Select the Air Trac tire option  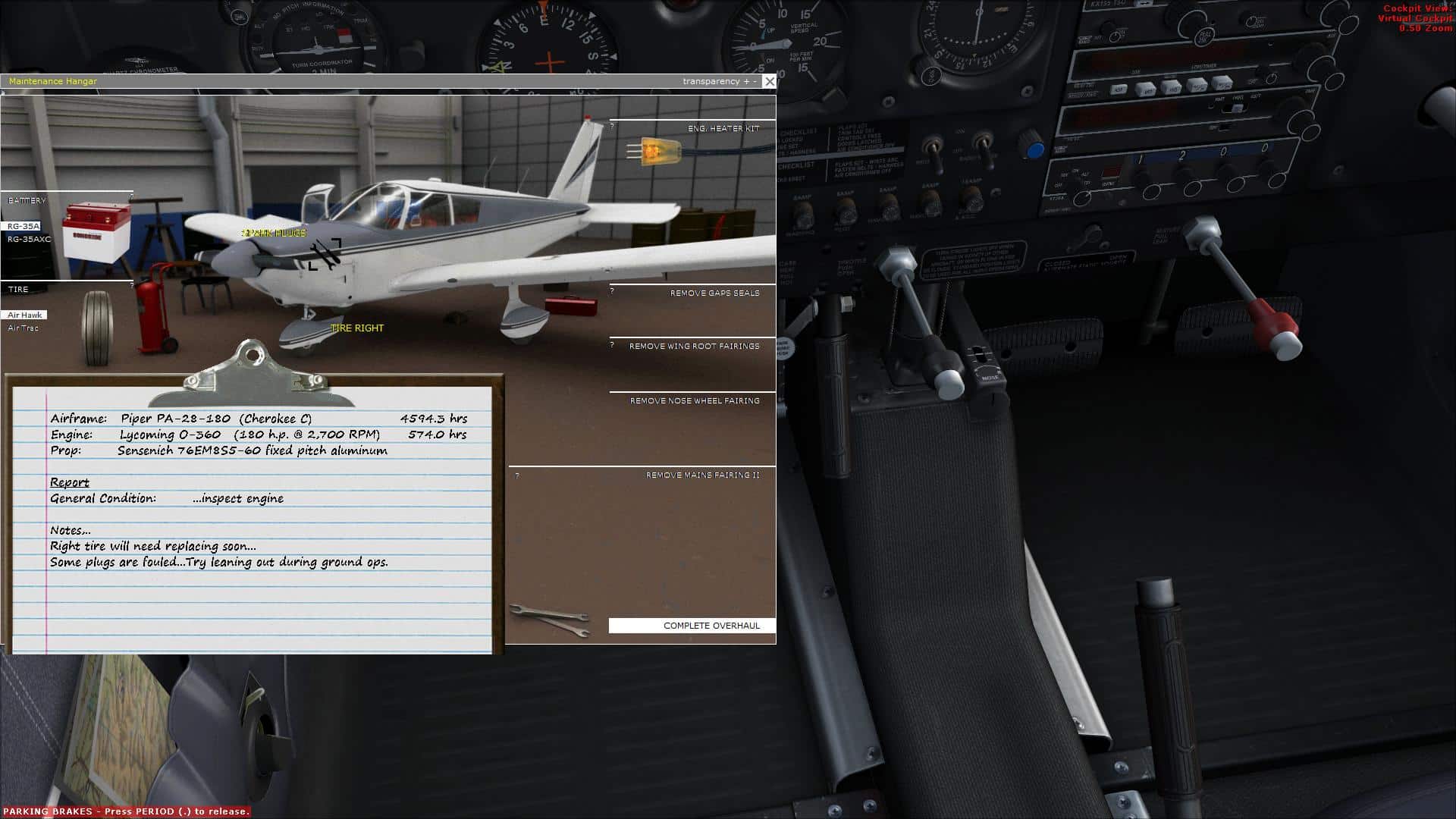pyautogui.click(x=24, y=328)
